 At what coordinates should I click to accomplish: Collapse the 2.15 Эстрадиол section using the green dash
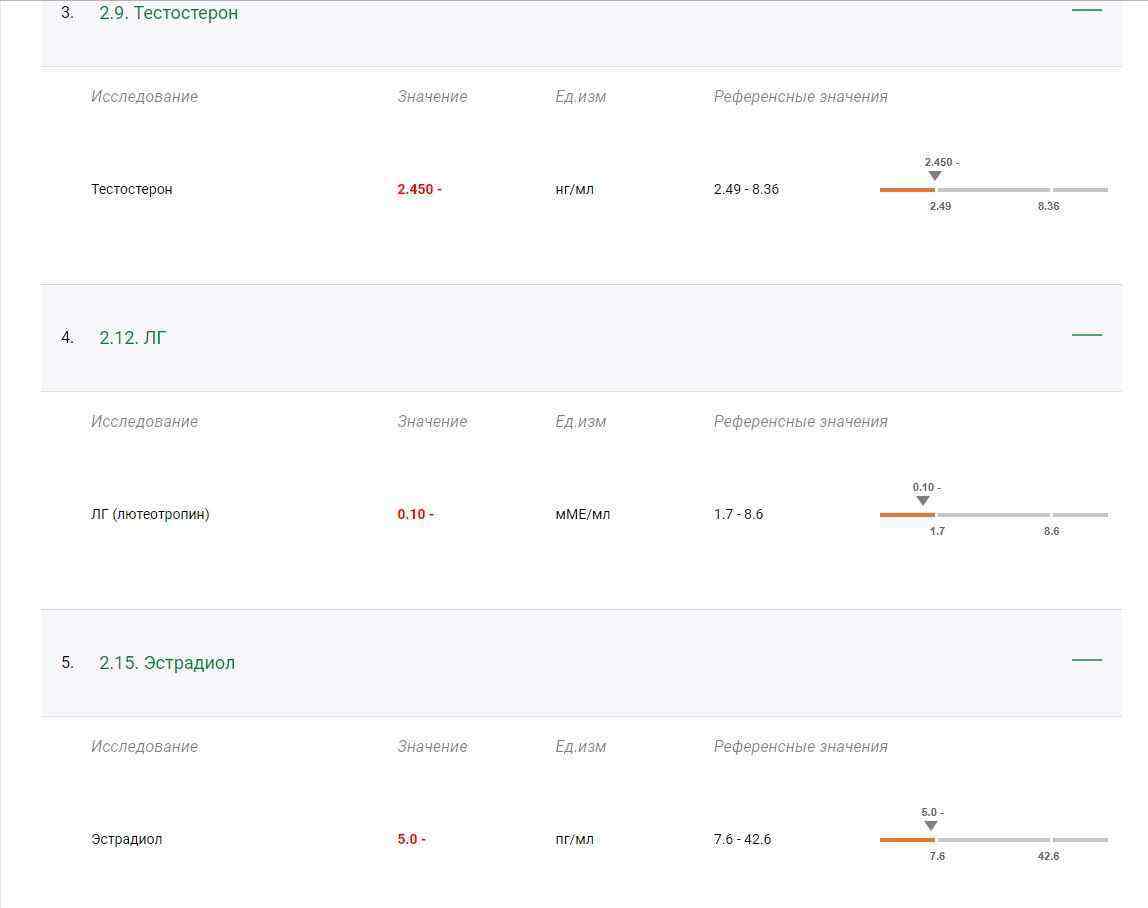click(x=1086, y=660)
